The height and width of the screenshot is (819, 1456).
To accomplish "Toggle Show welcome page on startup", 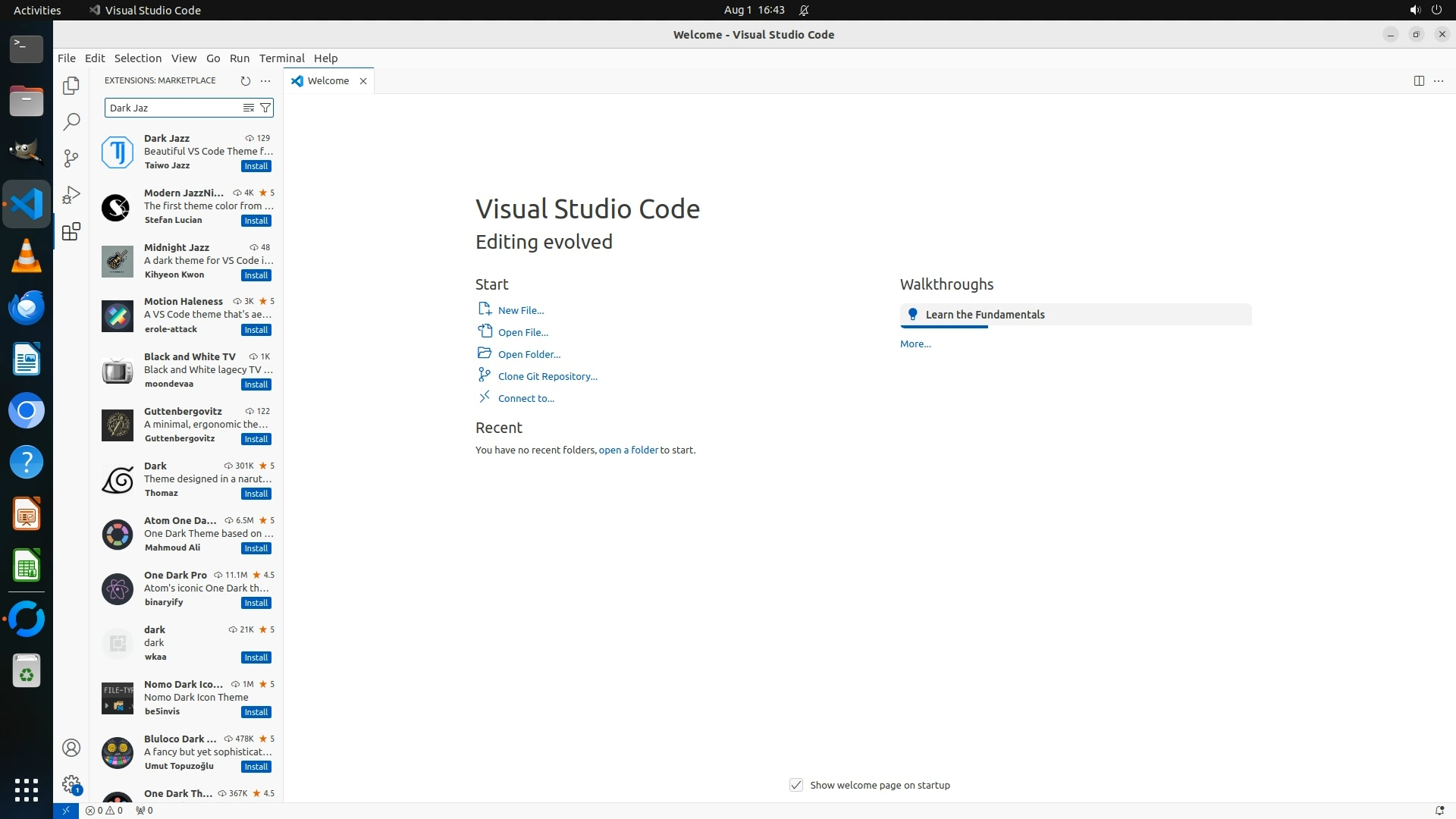I will [795, 785].
